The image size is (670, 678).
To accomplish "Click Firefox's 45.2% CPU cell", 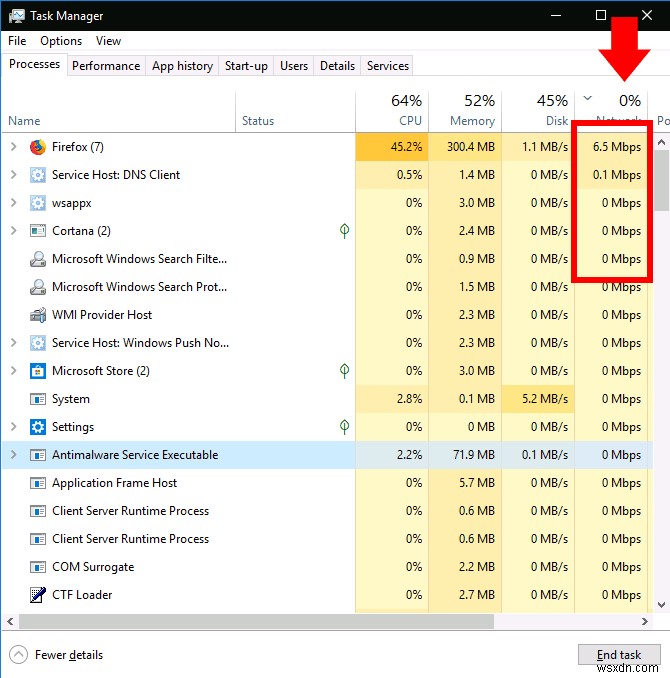I will (x=392, y=147).
